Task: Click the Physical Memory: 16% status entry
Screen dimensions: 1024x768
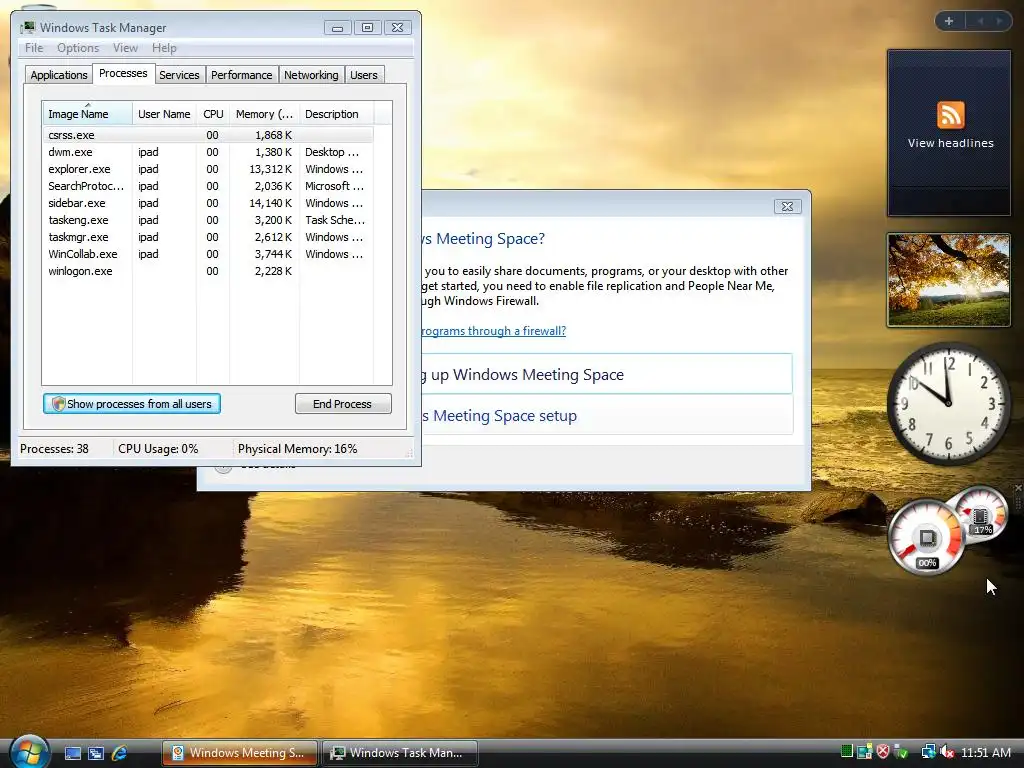Action: pyautogui.click(x=297, y=449)
